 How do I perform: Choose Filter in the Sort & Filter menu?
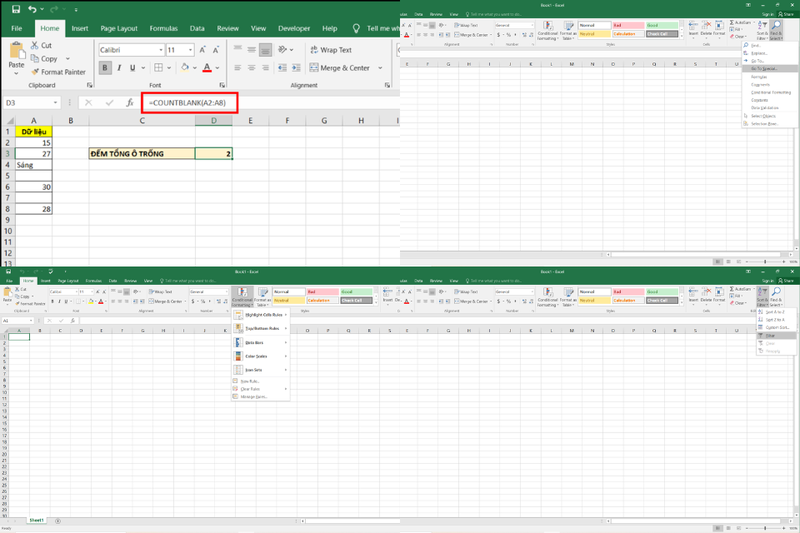pos(776,336)
